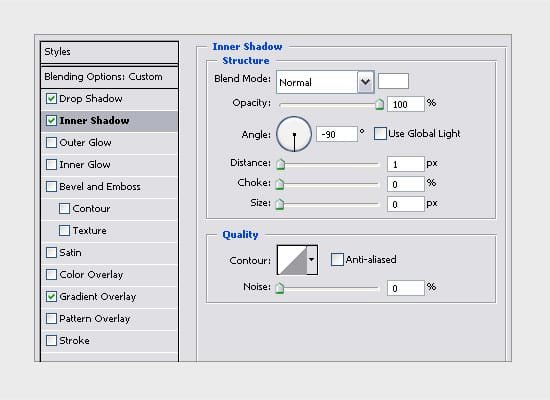Click the Angle dial control
This screenshot has width=550, height=400.
click(x=294, y=134)
